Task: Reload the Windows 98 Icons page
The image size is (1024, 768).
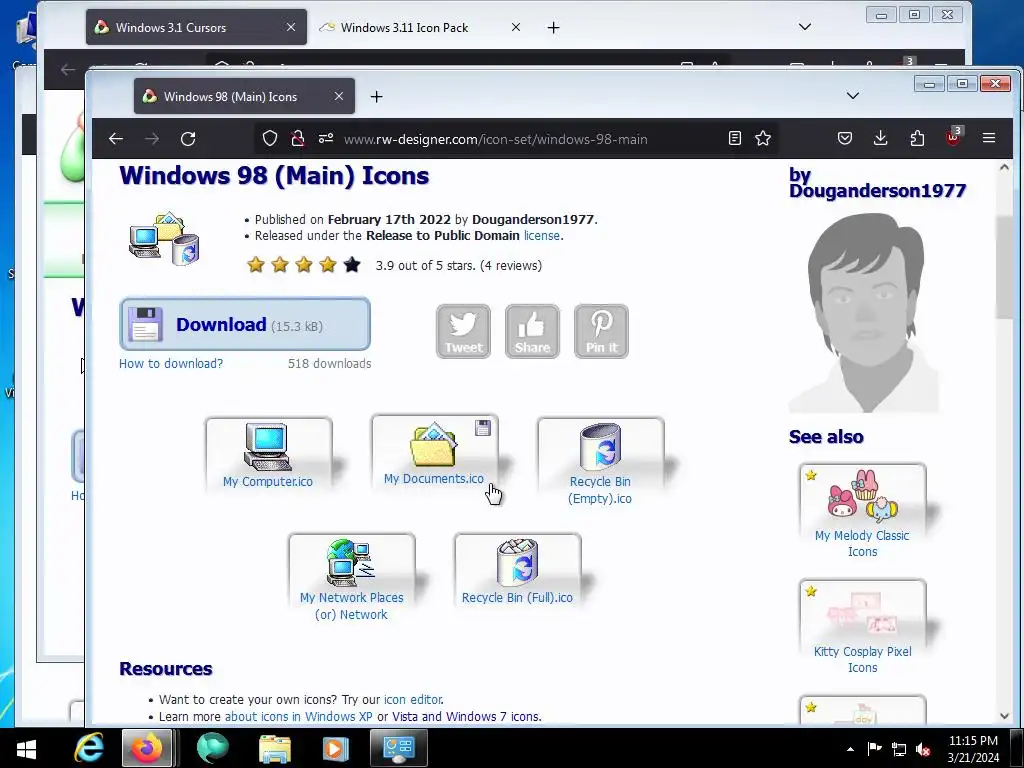Action: 188,138
